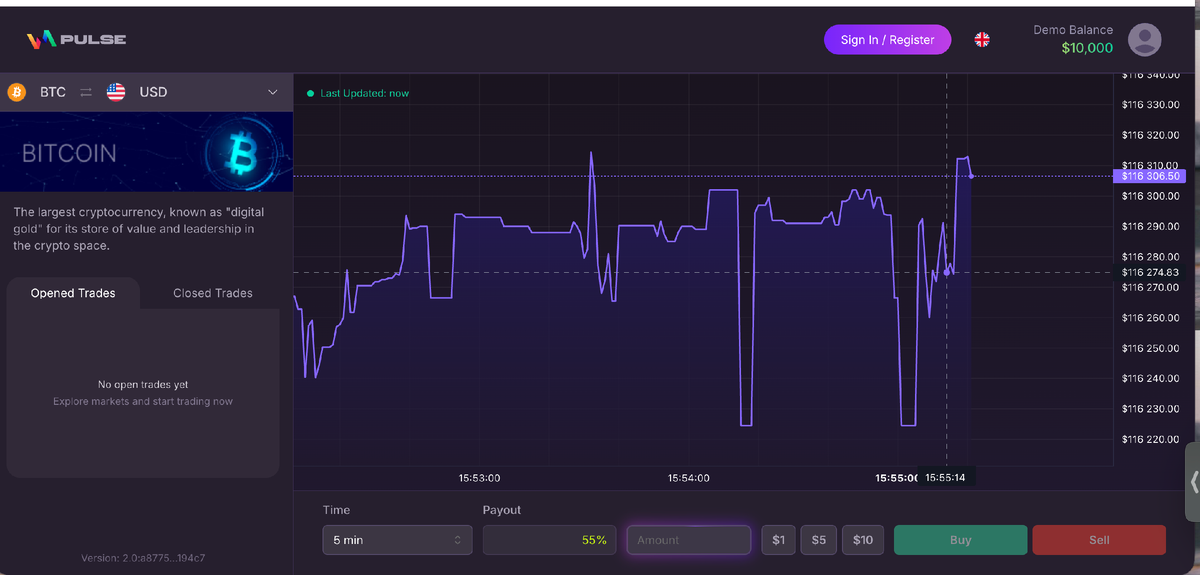
Task: Click the swap arrows between BTC and USD
Action: (86, 92)
